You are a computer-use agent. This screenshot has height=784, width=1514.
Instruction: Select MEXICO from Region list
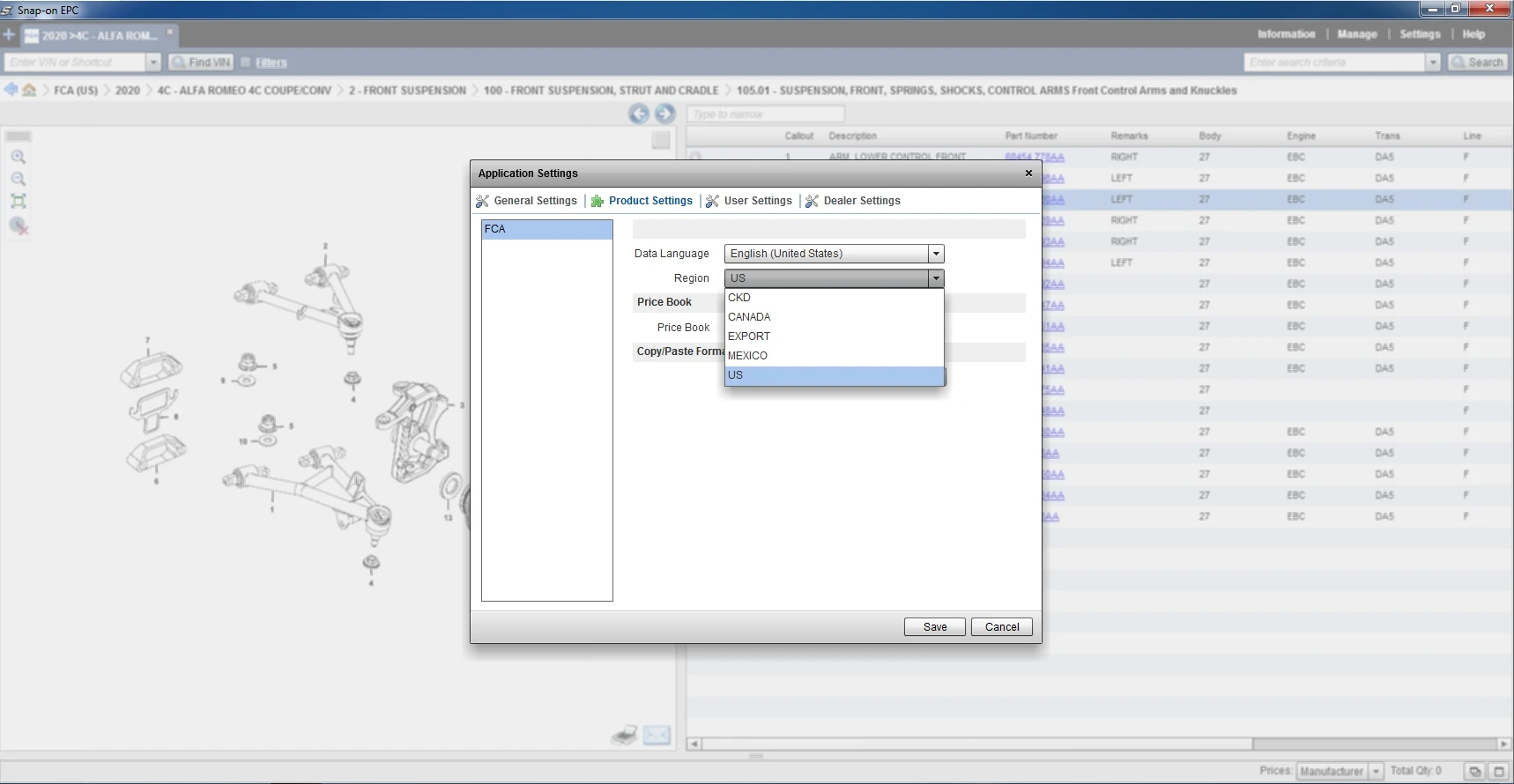point(834,356)
